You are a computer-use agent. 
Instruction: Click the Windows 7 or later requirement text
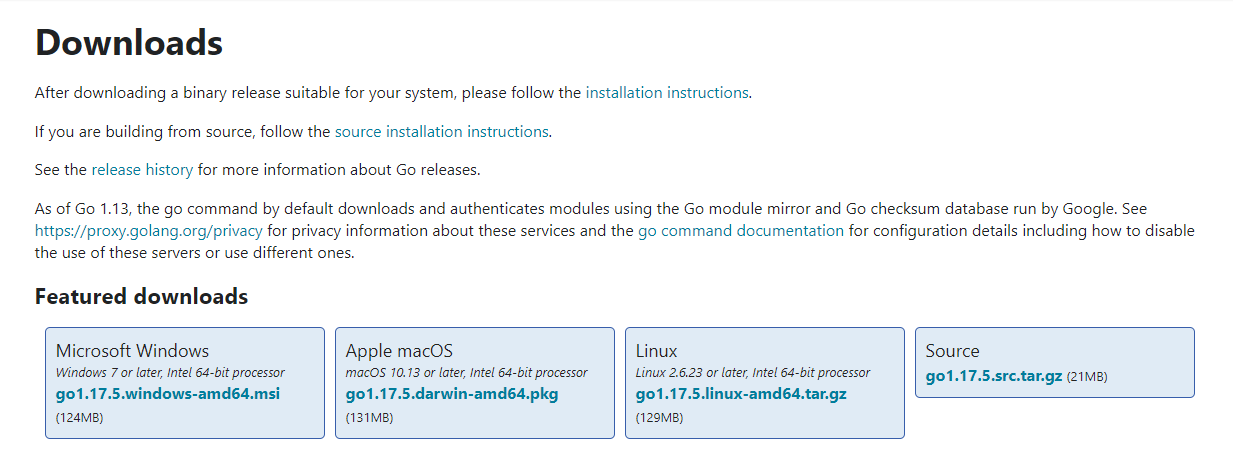170,373
